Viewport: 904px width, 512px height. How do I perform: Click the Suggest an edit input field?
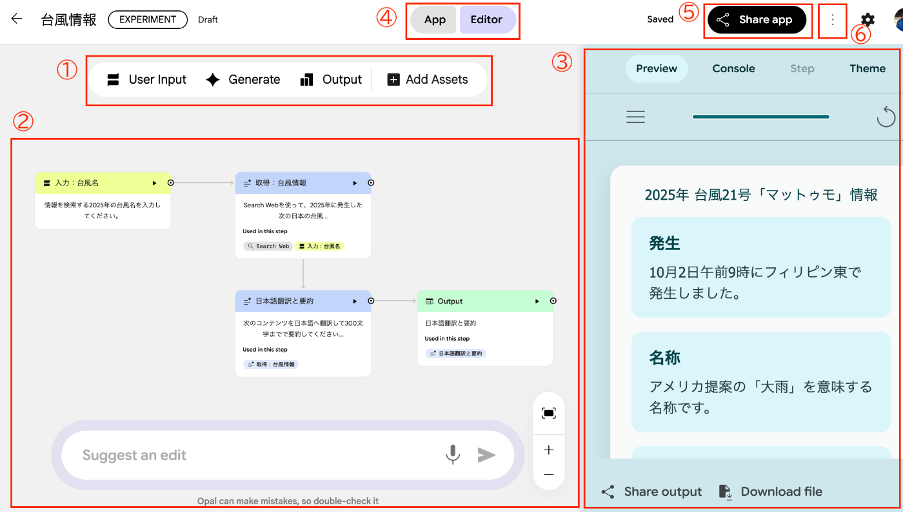[250, 455]
